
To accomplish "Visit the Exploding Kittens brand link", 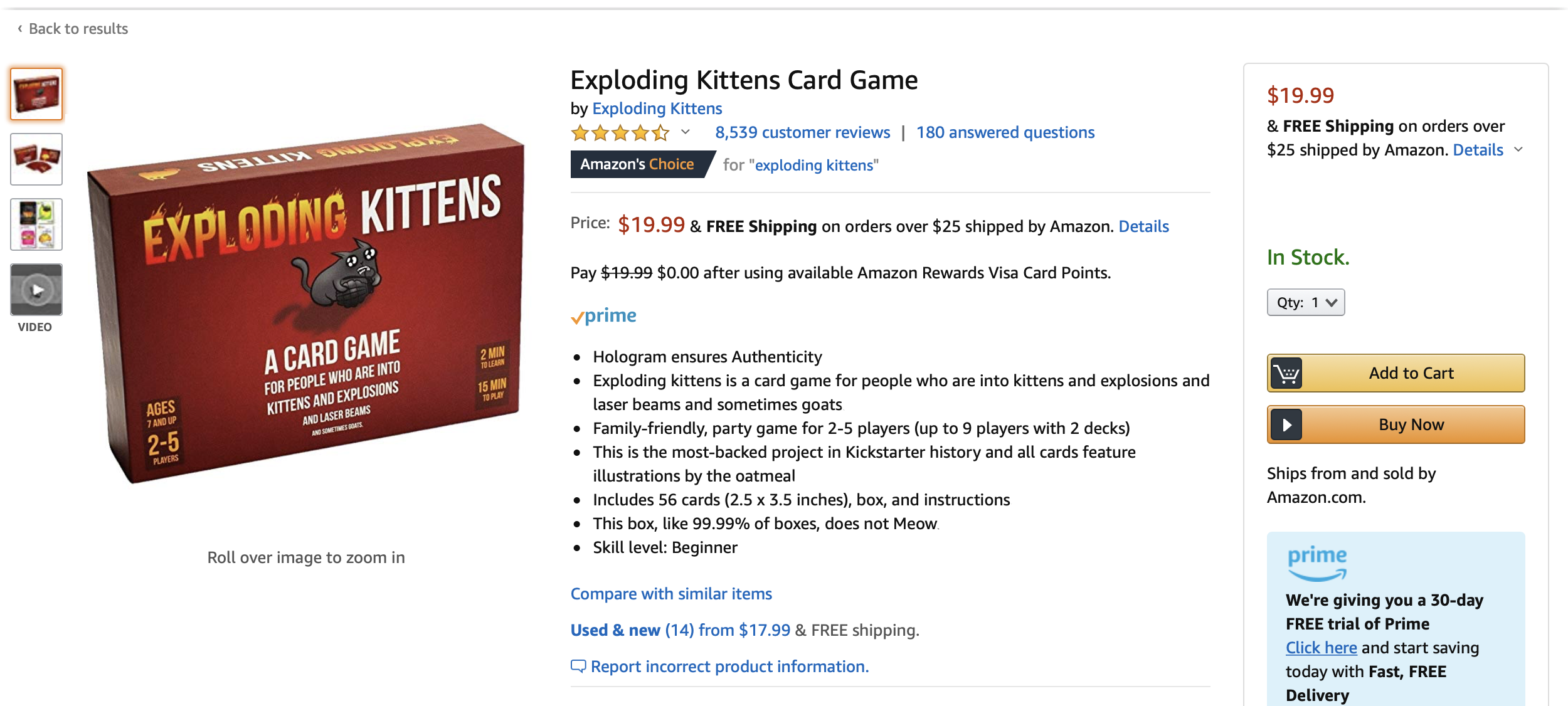I will coord(657,109).
